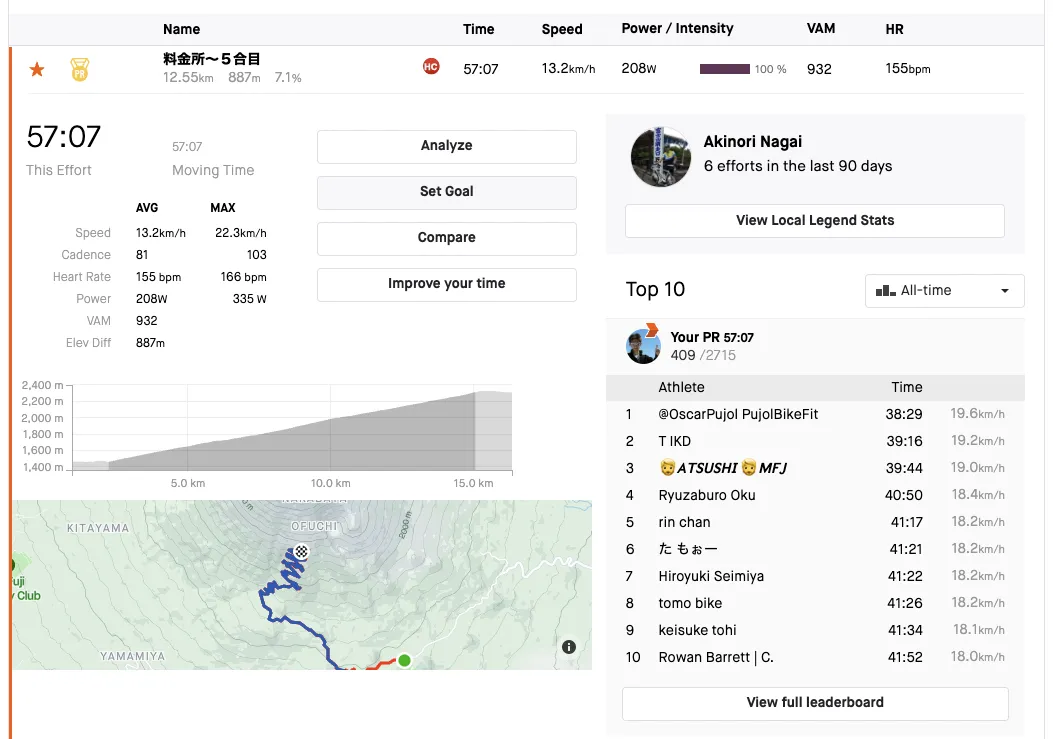The height and width of the screenshot is (739, 1053).
Task: Click the Analyze button
Action: click(x=446, y=146)
